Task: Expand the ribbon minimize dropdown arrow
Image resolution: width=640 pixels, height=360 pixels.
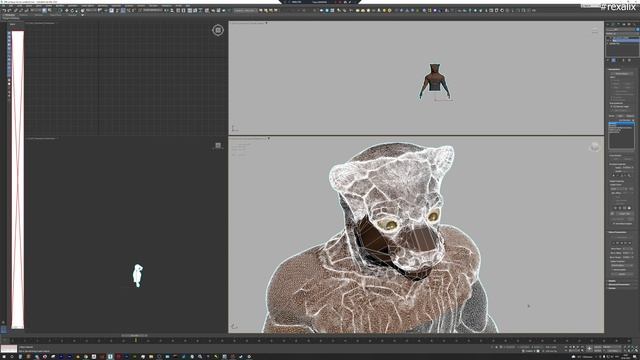Action: click(82, 15)
